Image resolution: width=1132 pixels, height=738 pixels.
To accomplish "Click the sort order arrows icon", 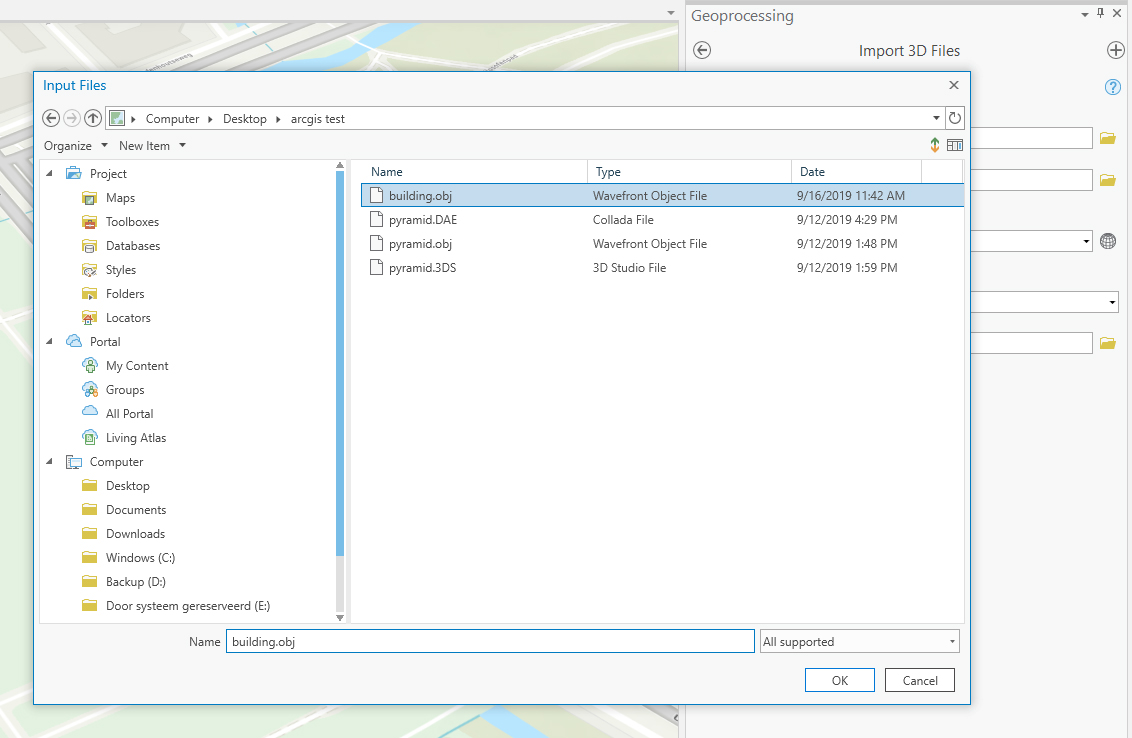I will [x=935, y=146].
